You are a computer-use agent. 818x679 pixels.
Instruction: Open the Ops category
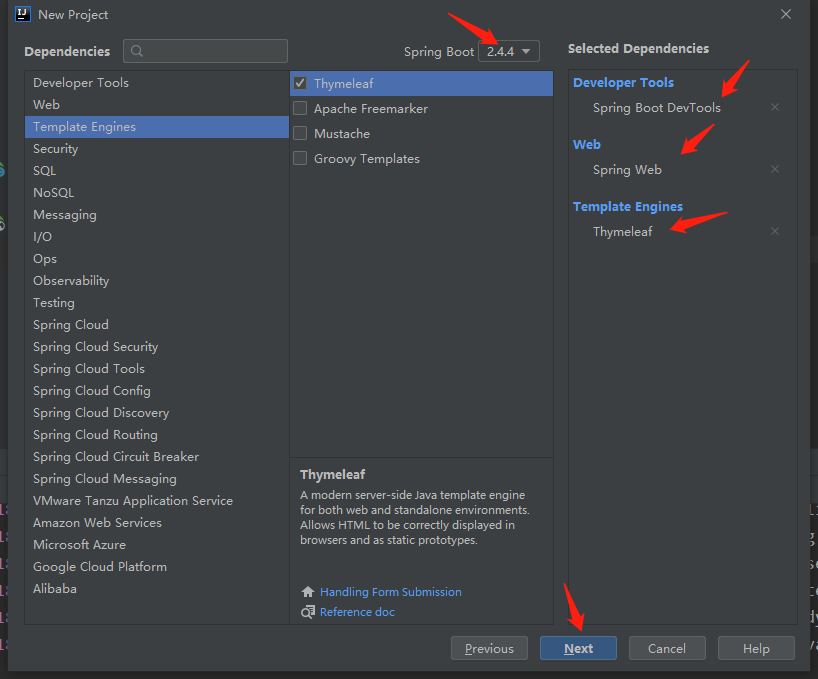[x=157, y=259]
